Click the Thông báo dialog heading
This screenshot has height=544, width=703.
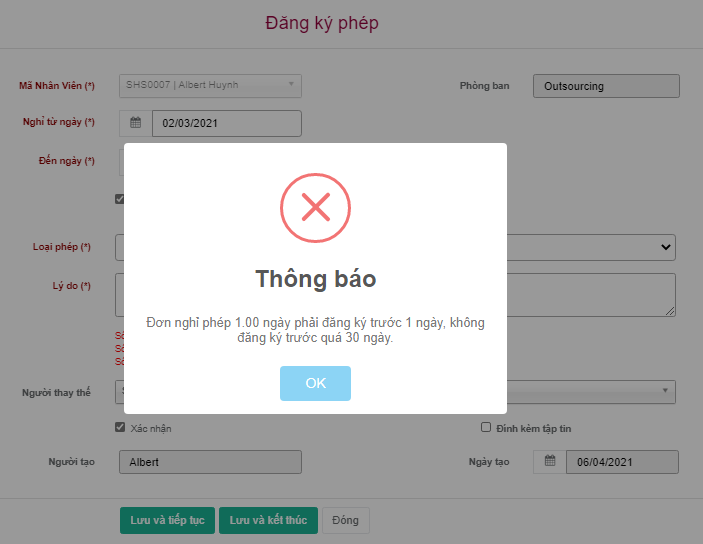[x=315, y=279]
